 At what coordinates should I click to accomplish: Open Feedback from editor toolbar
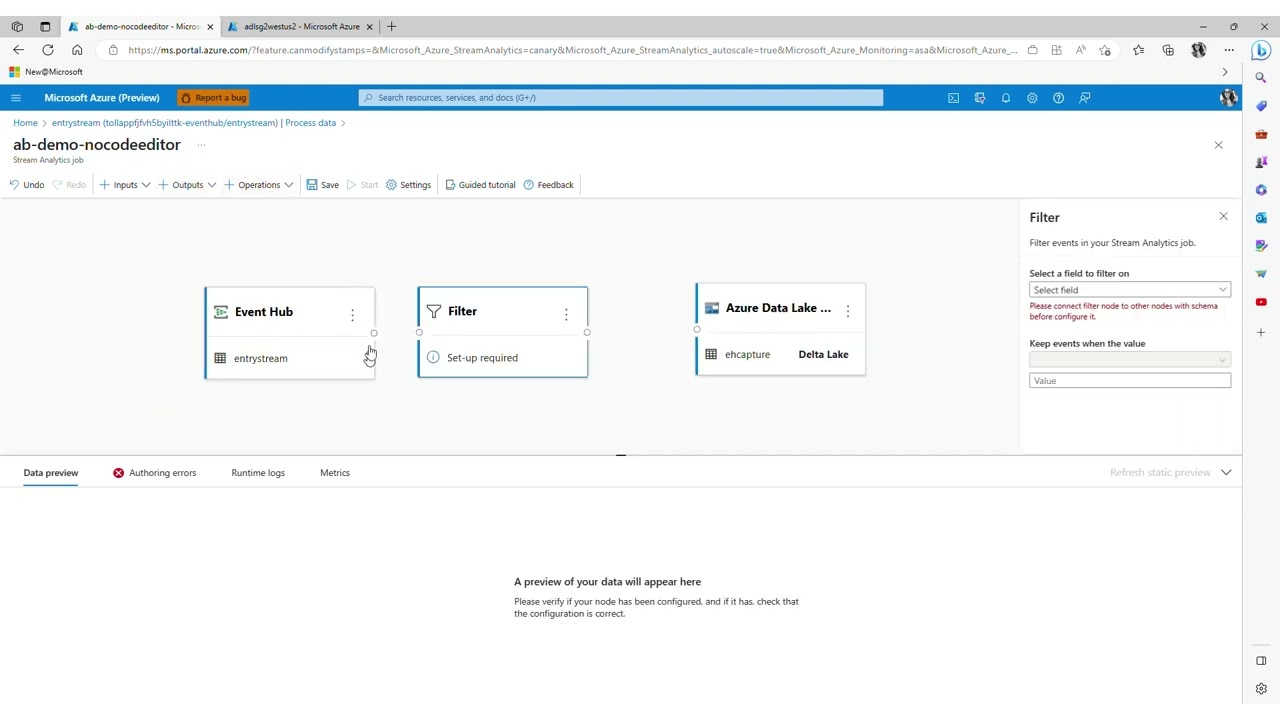tap(549, 185)
